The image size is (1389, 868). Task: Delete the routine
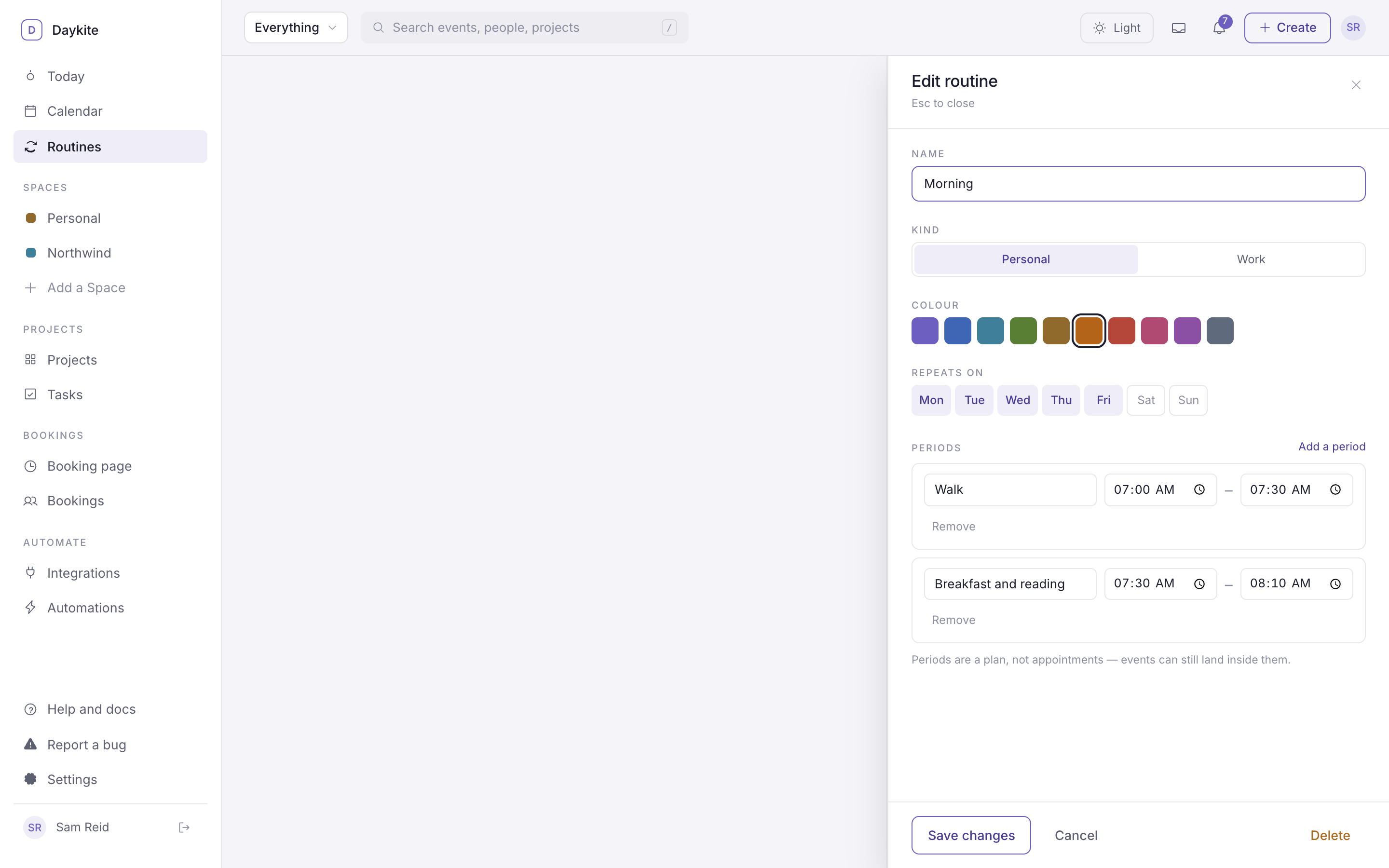pyautogui.click(x=1330, y=835)
